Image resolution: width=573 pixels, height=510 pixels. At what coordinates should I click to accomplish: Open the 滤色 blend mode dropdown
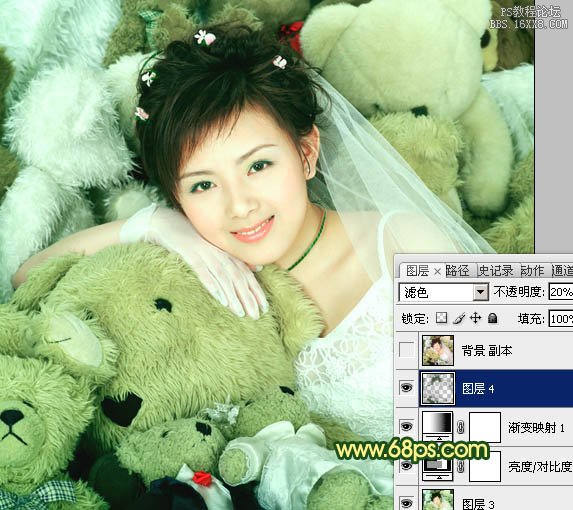point(444,292)
